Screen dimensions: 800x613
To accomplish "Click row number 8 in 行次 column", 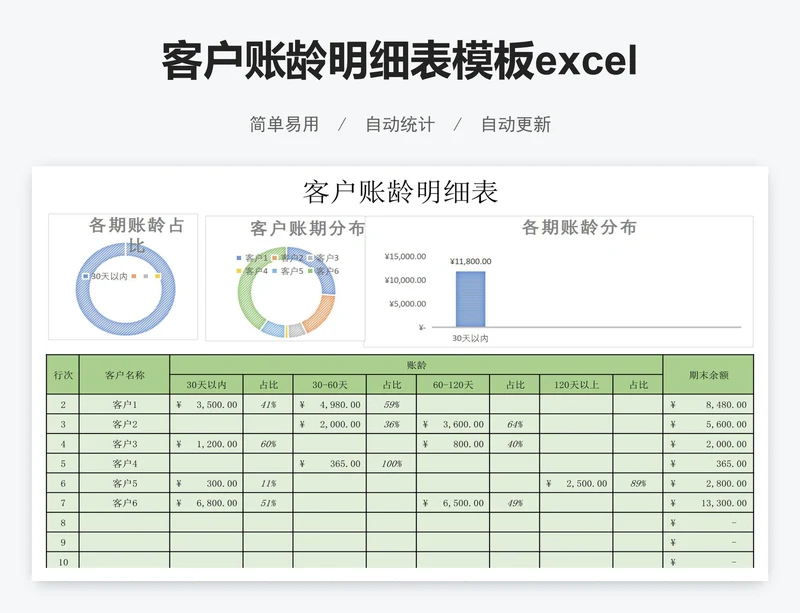I will 63,523.
